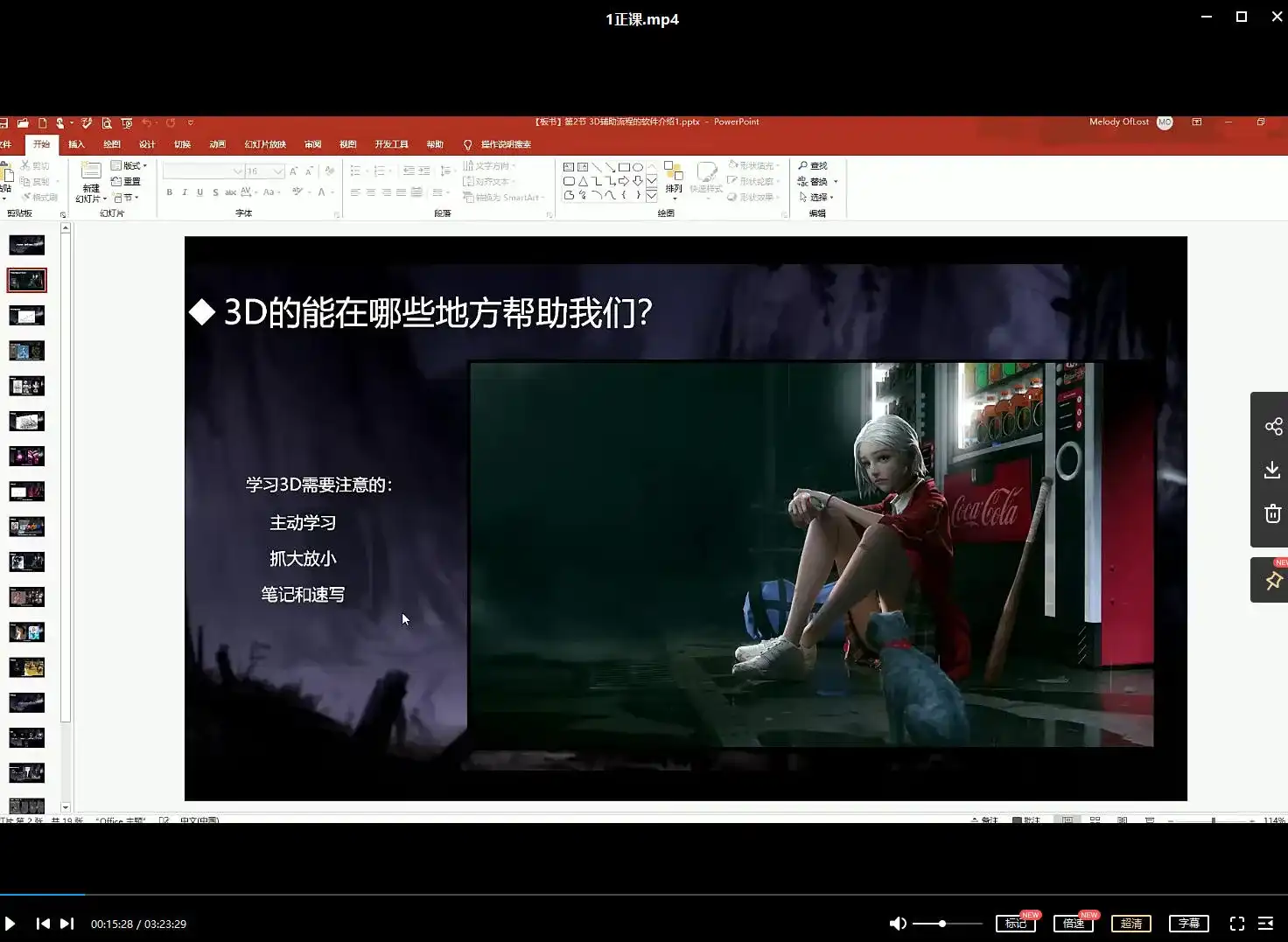Toggle the speaker mute in player

[898, 923]
